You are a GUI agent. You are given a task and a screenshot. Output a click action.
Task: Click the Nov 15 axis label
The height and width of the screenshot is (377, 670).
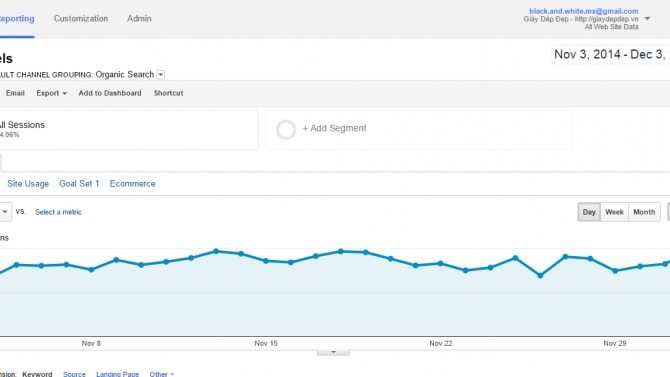(266, 343)
